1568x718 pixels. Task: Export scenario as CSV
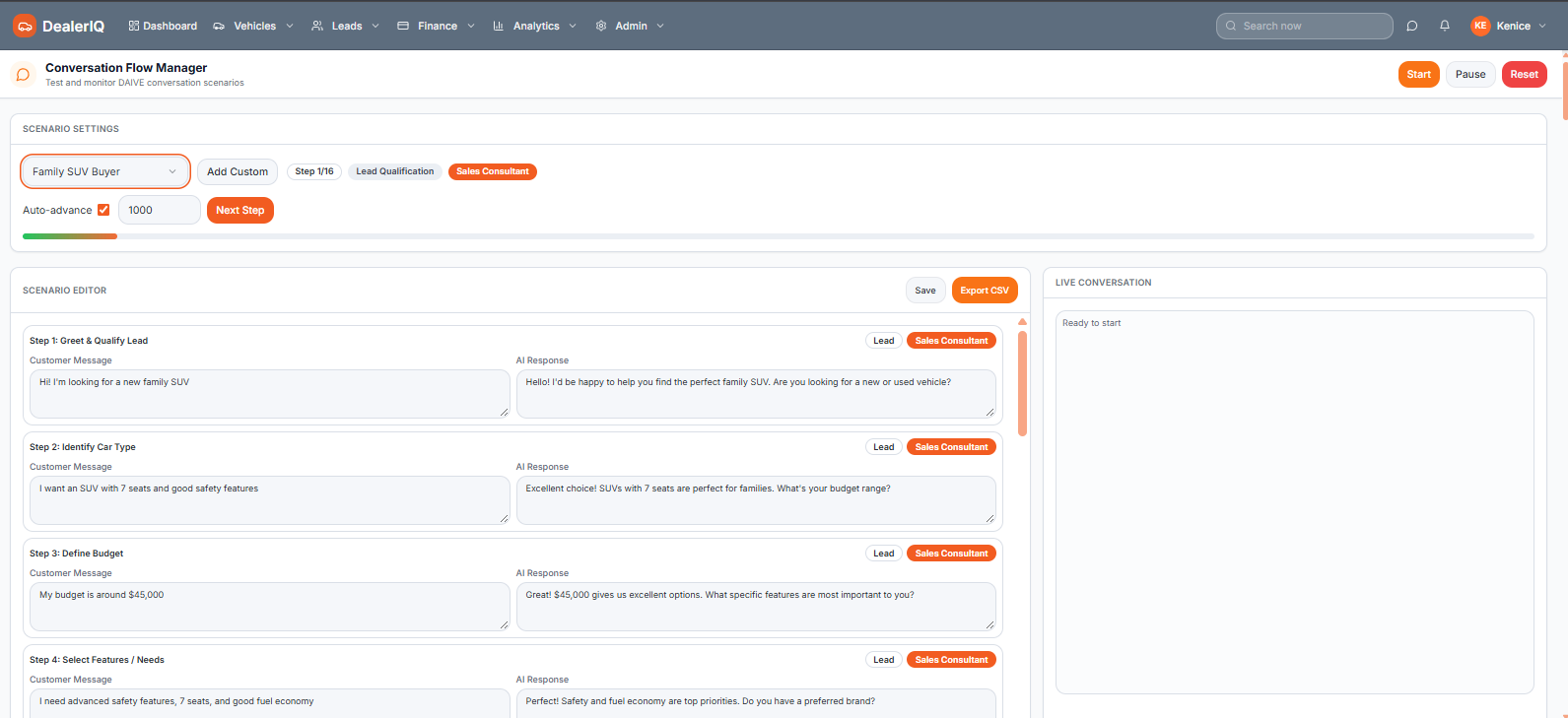(985, 291)
